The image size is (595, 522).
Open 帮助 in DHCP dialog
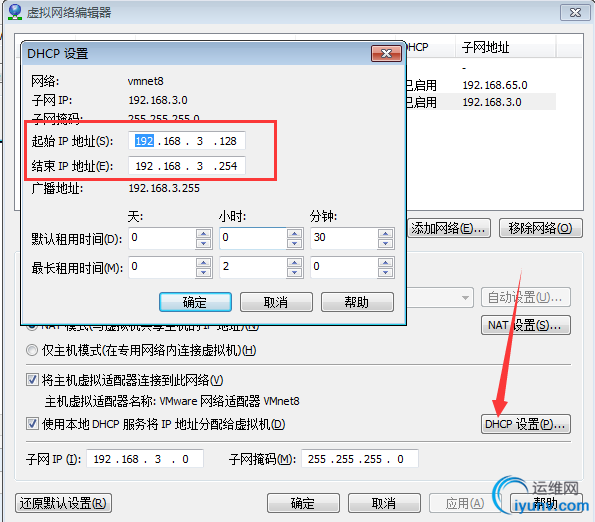(357, 302)
